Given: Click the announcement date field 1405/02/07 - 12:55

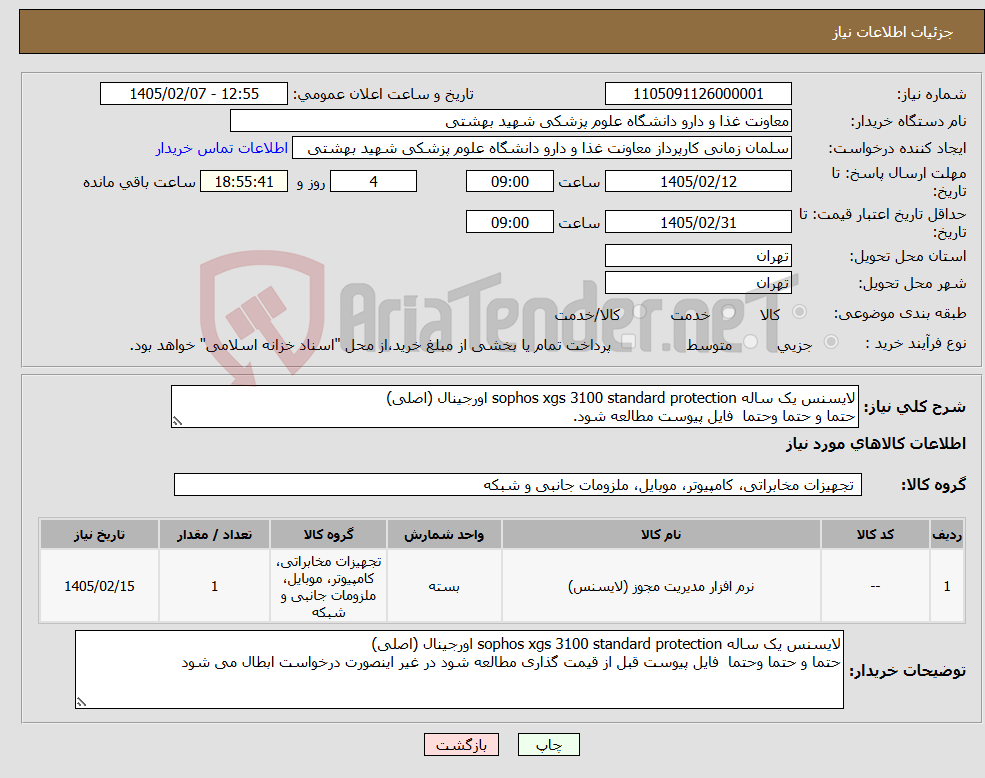Looking at the screenshot, I should coord(193,94).
